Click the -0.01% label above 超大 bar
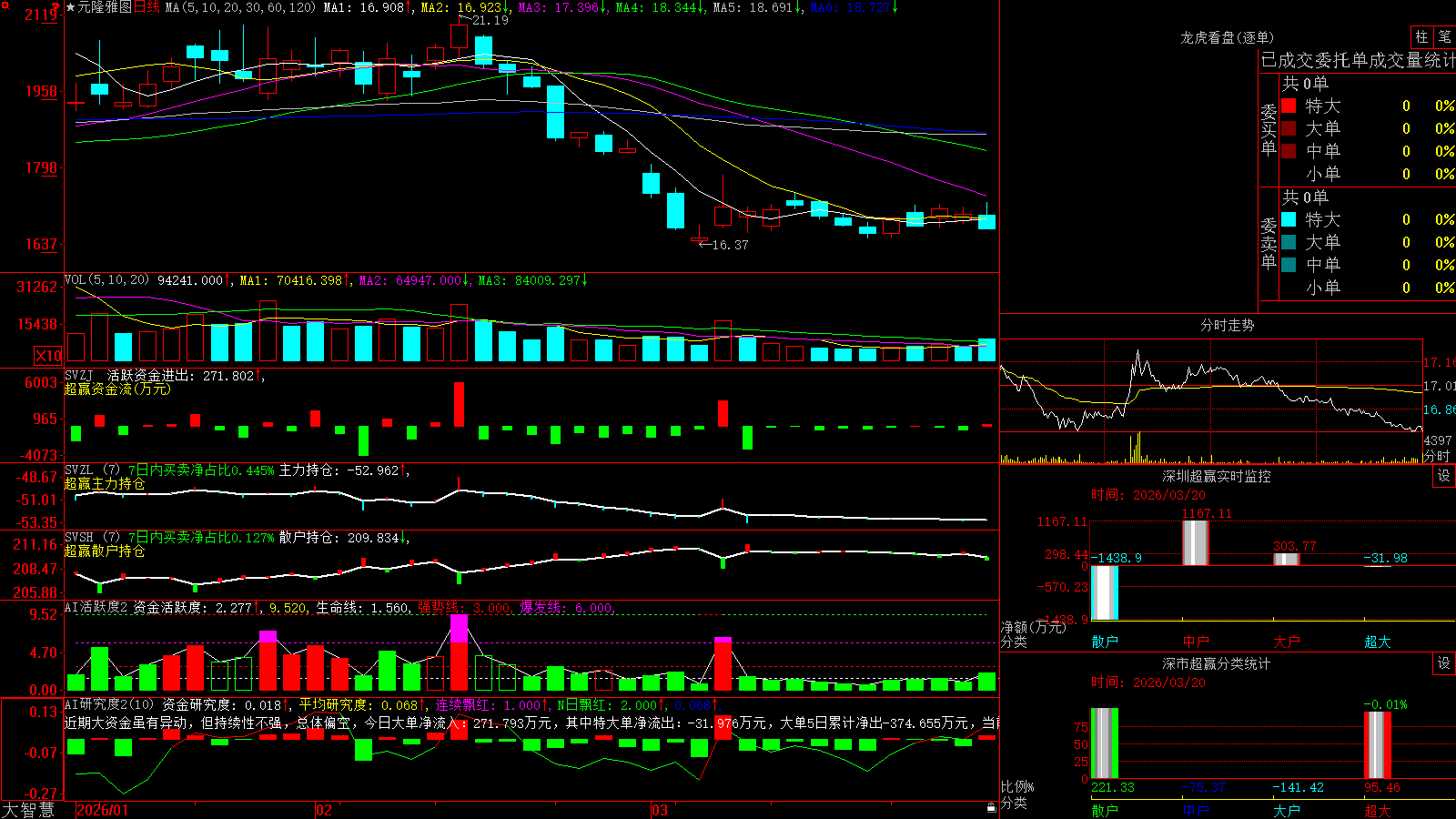Image resolution: width=1456 pixels, height=819 pixels. point(1386,704)
